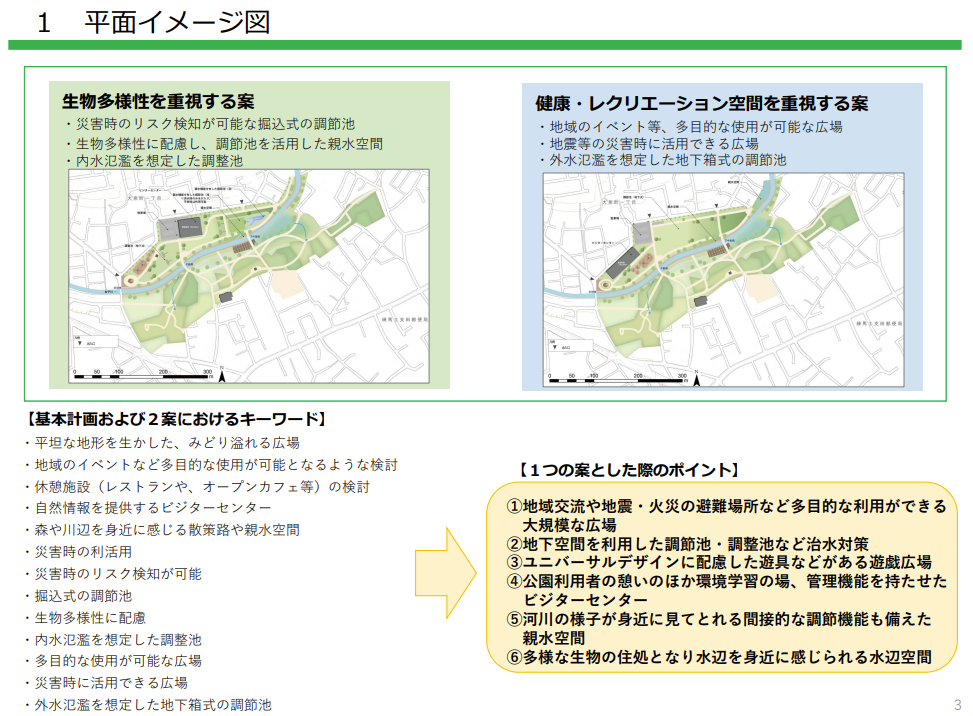The width and height of the screenshot is (973, 716).
Task: Select the 健康・レクリエーション空間を重視する案 heading
Action: coord(701,103)
